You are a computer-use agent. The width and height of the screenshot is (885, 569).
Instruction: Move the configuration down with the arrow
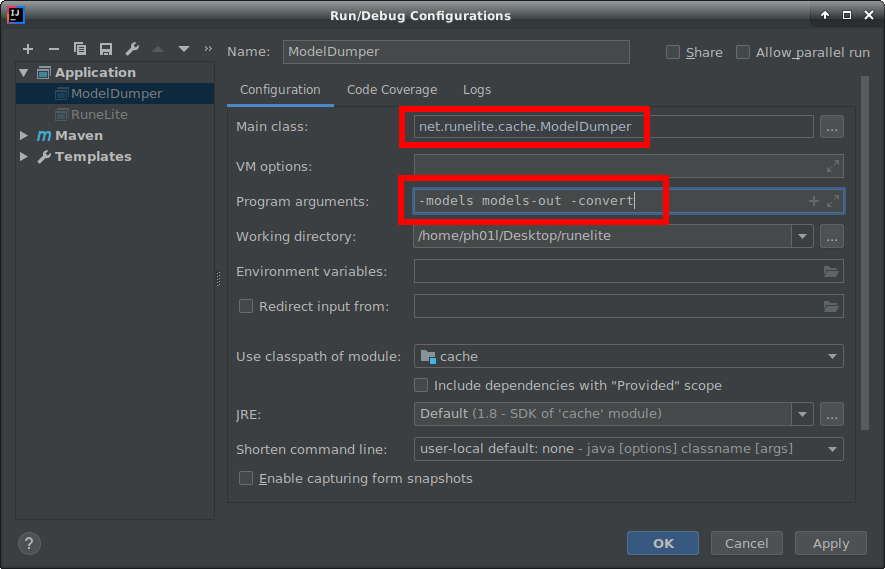pos(183,49)
